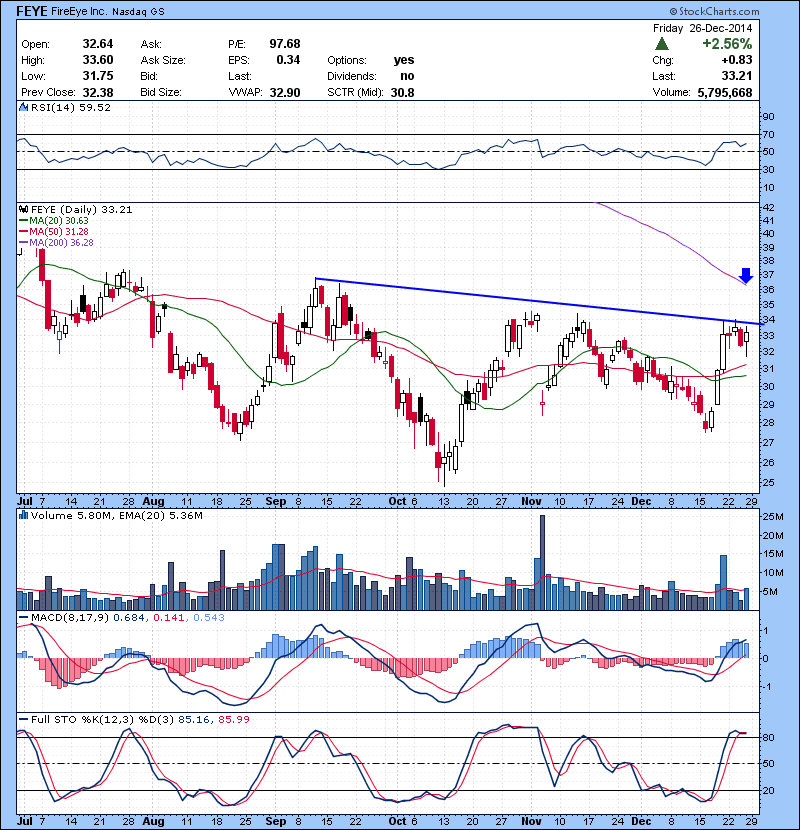Select the FEYE ticker symbol in the title
800x830 pixels.
point(32,11)
